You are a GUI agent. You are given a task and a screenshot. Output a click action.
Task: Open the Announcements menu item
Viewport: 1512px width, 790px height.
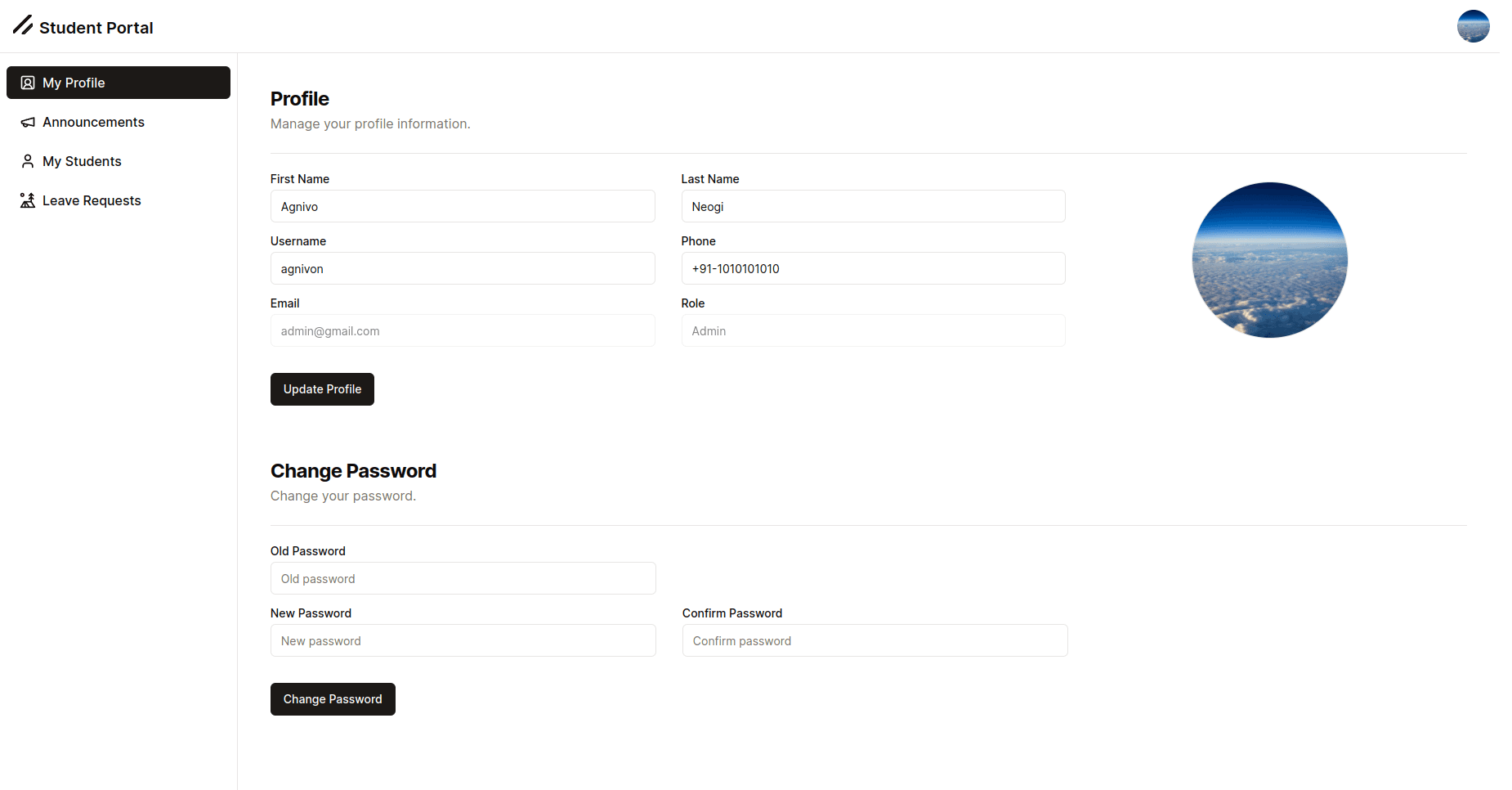point(93,122)
